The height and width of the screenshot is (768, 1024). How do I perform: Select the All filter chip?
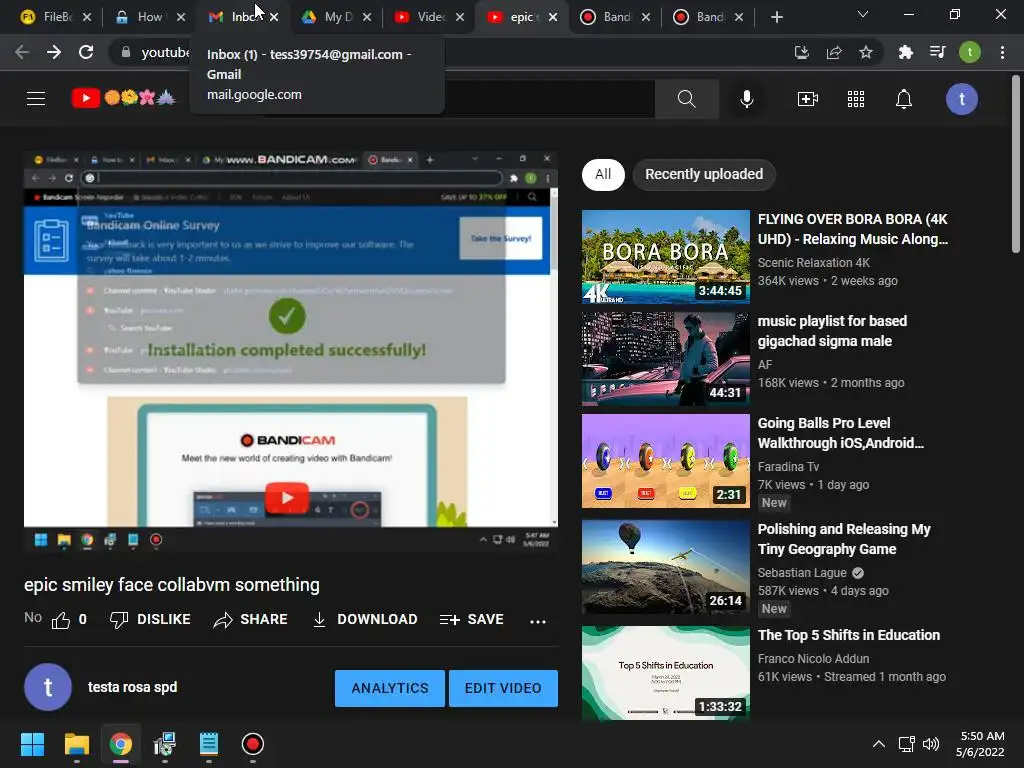(x=603, y=174)
